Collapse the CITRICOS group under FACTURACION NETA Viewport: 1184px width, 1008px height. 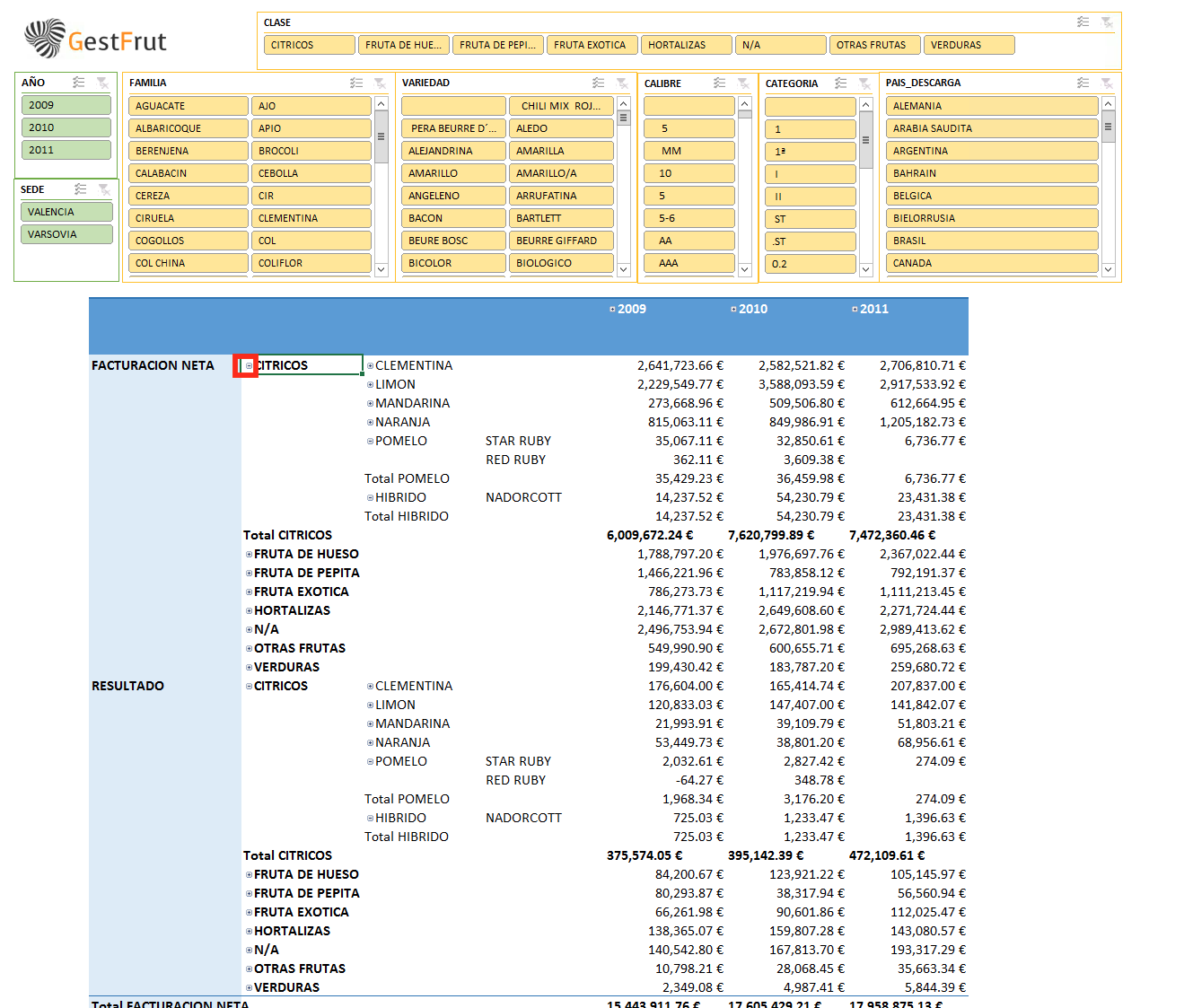pos(249,366)
